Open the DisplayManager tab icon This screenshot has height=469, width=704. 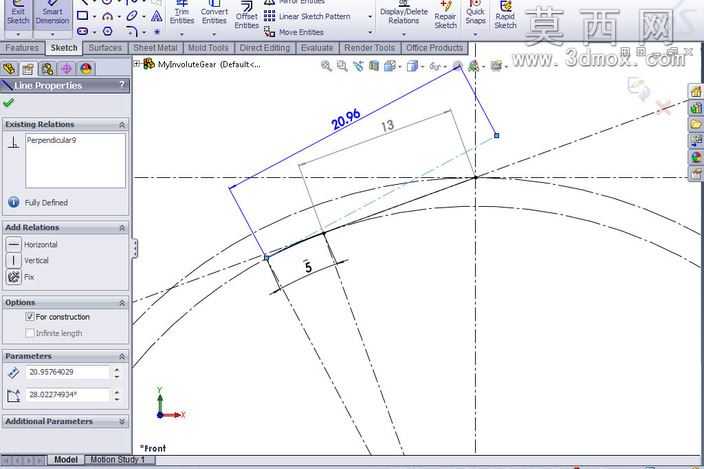(x=86, y=69)
